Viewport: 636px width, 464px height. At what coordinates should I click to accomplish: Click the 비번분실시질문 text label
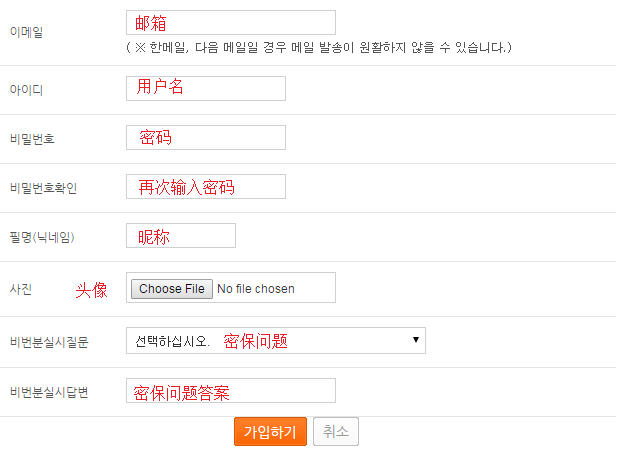[x=48, y=342]
